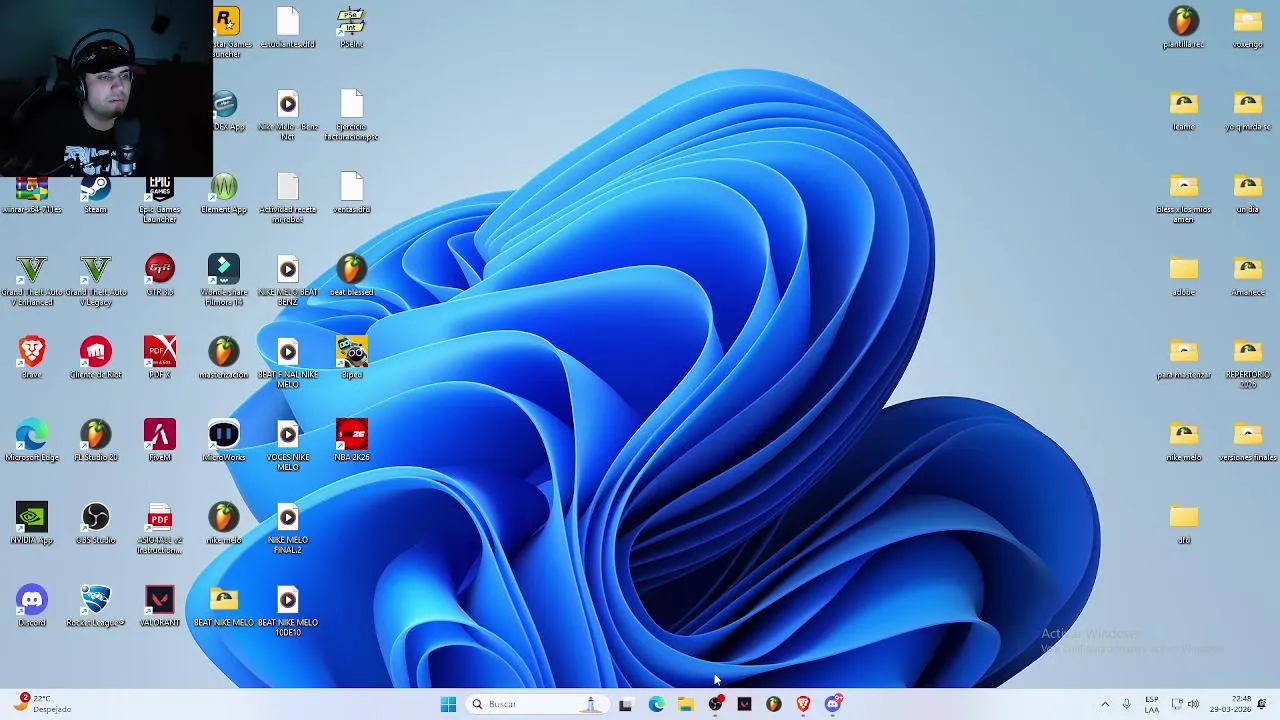Viewport: 1280px width, 720px height.
Task: Open OBS Studio desktop shortcut
Action: point(95,523)
